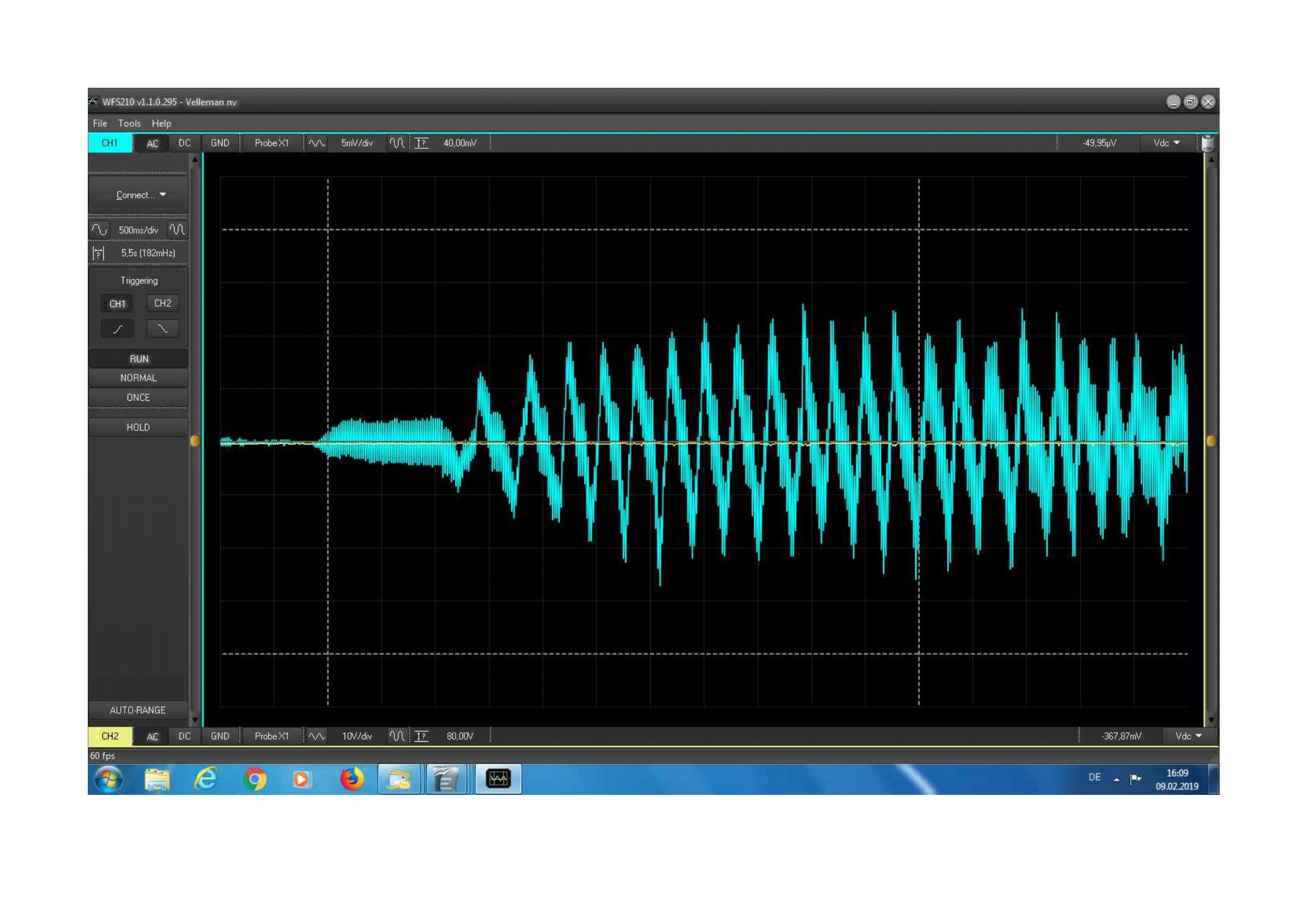
Task: Click time cursor measurement icon beside 5,5s
Action: (x=98, y=253)
